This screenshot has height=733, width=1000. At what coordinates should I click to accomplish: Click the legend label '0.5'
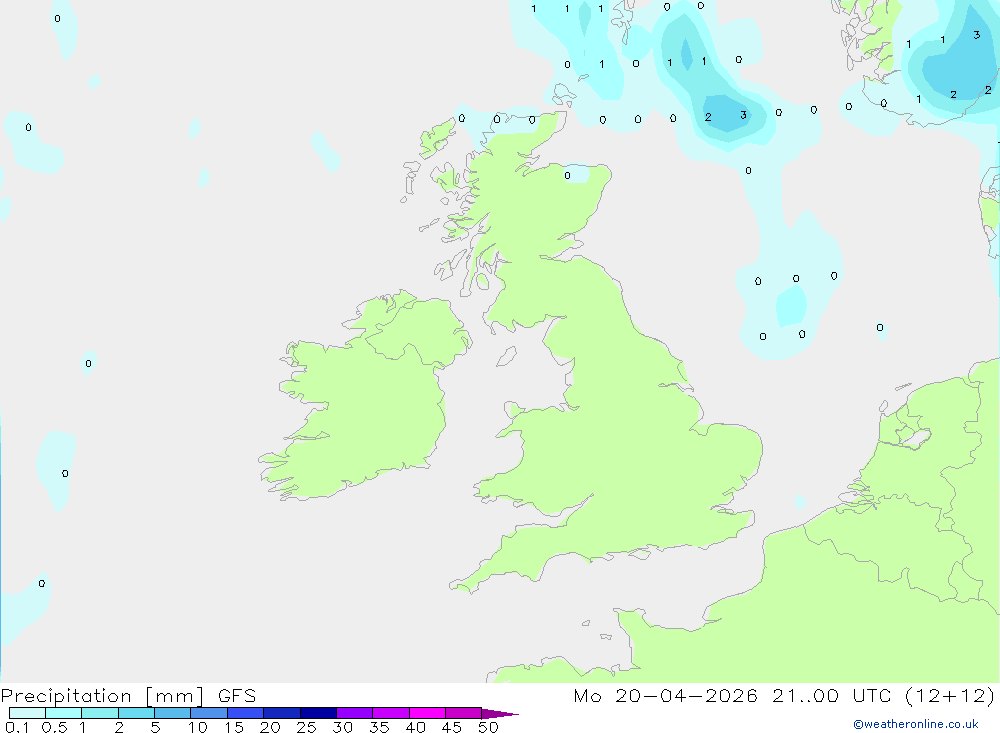(54, 727)
